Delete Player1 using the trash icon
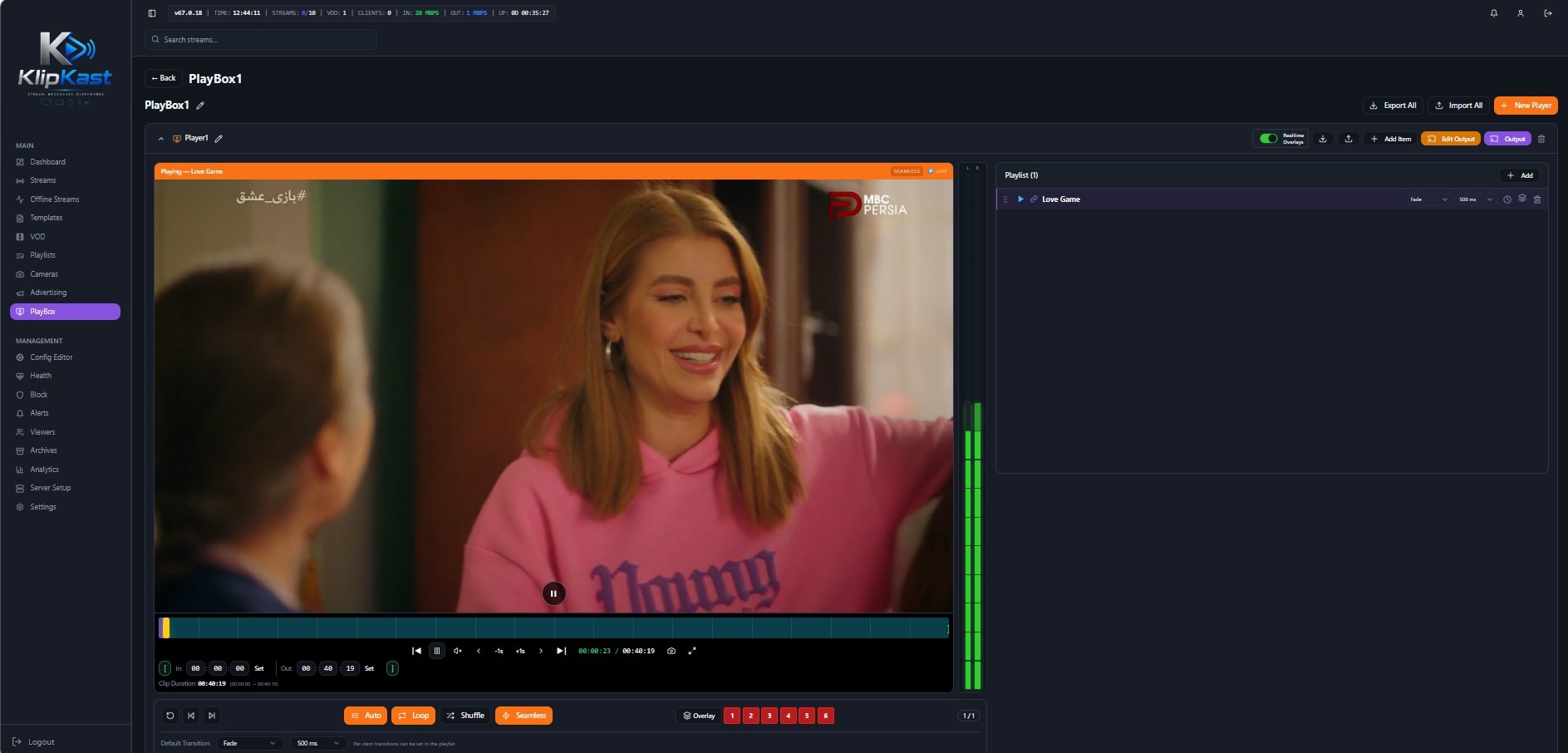 [1541, 139]
